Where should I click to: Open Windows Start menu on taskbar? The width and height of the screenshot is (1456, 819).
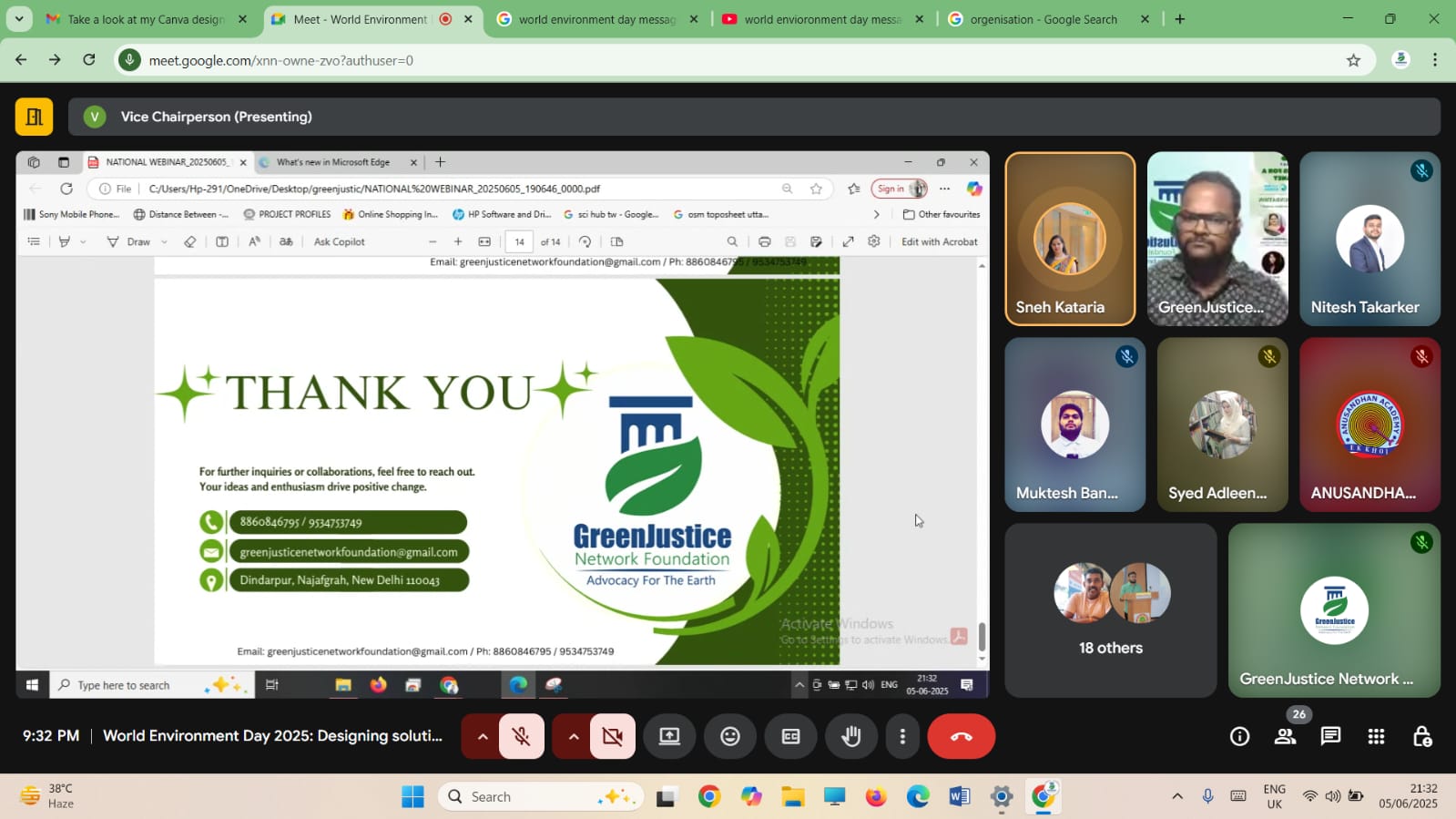click(412, 797)
